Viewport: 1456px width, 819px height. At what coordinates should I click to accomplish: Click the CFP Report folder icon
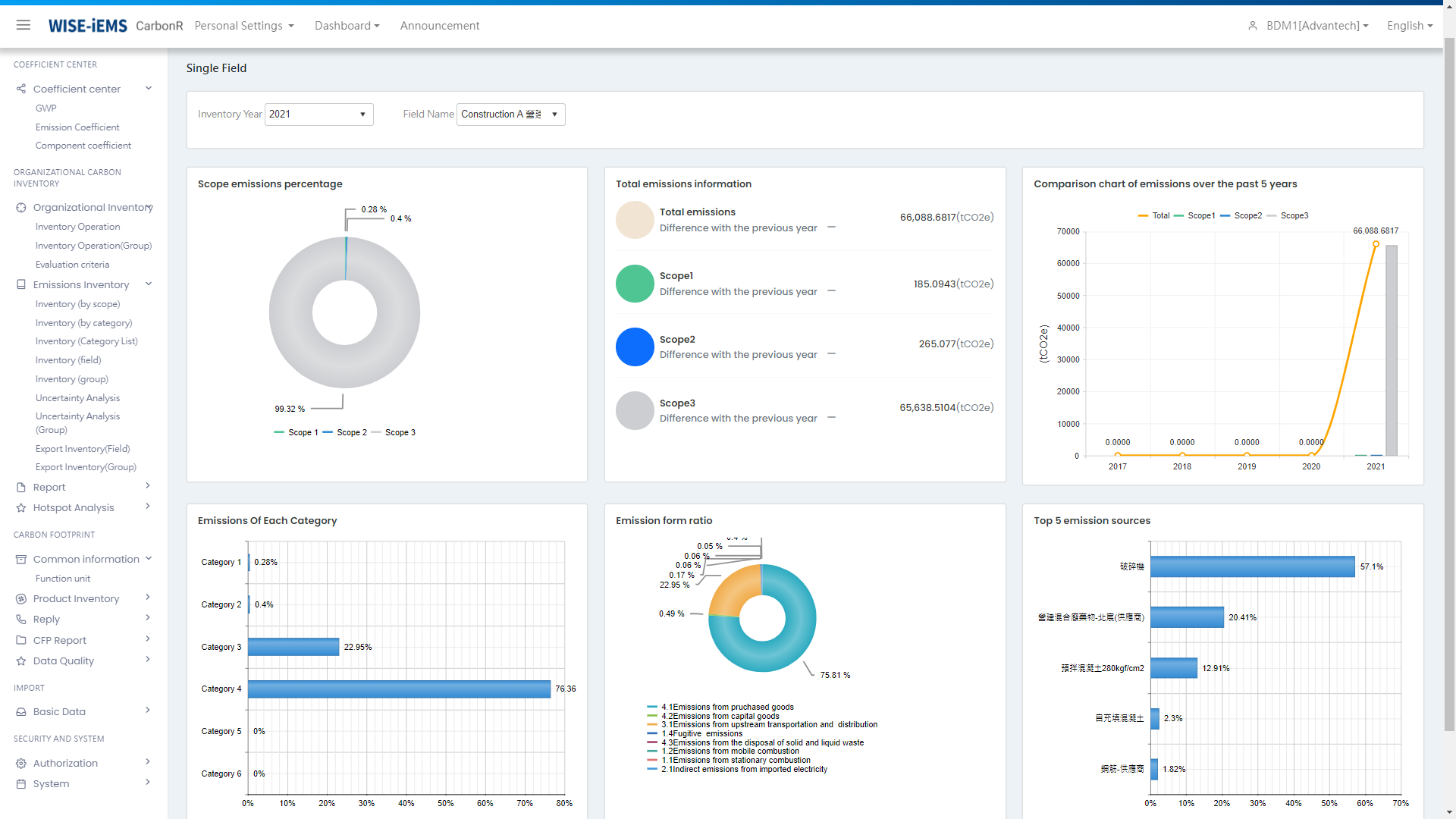click(x=21, y=640)
